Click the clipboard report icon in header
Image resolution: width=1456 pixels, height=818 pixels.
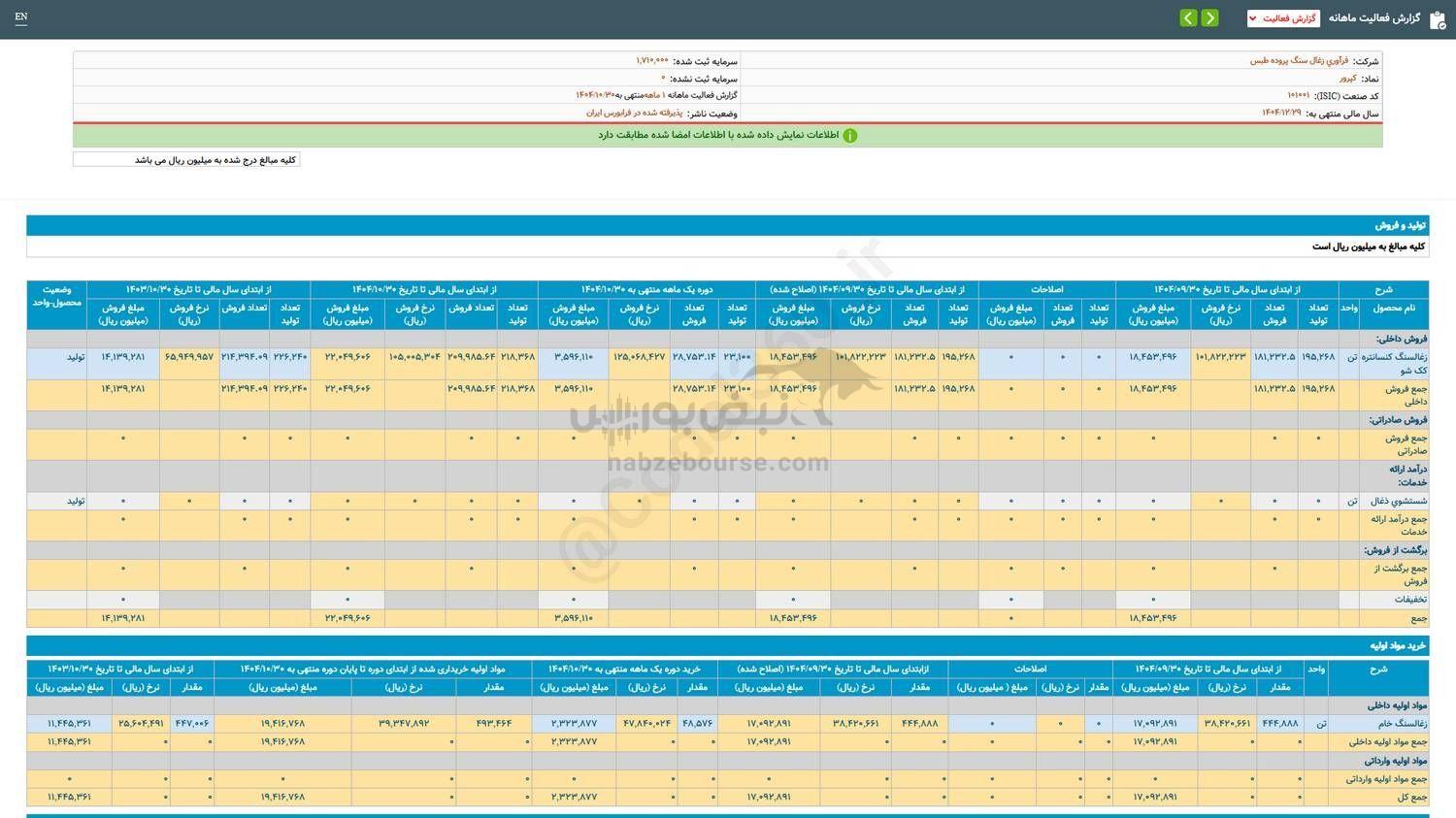(1438, 19)
